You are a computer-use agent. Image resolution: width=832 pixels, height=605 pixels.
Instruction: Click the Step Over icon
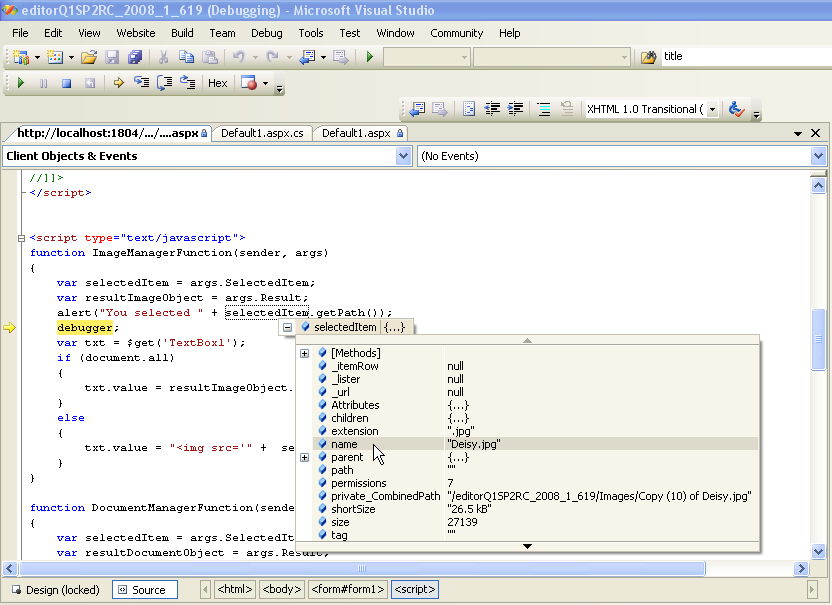[x=164, y=84]
